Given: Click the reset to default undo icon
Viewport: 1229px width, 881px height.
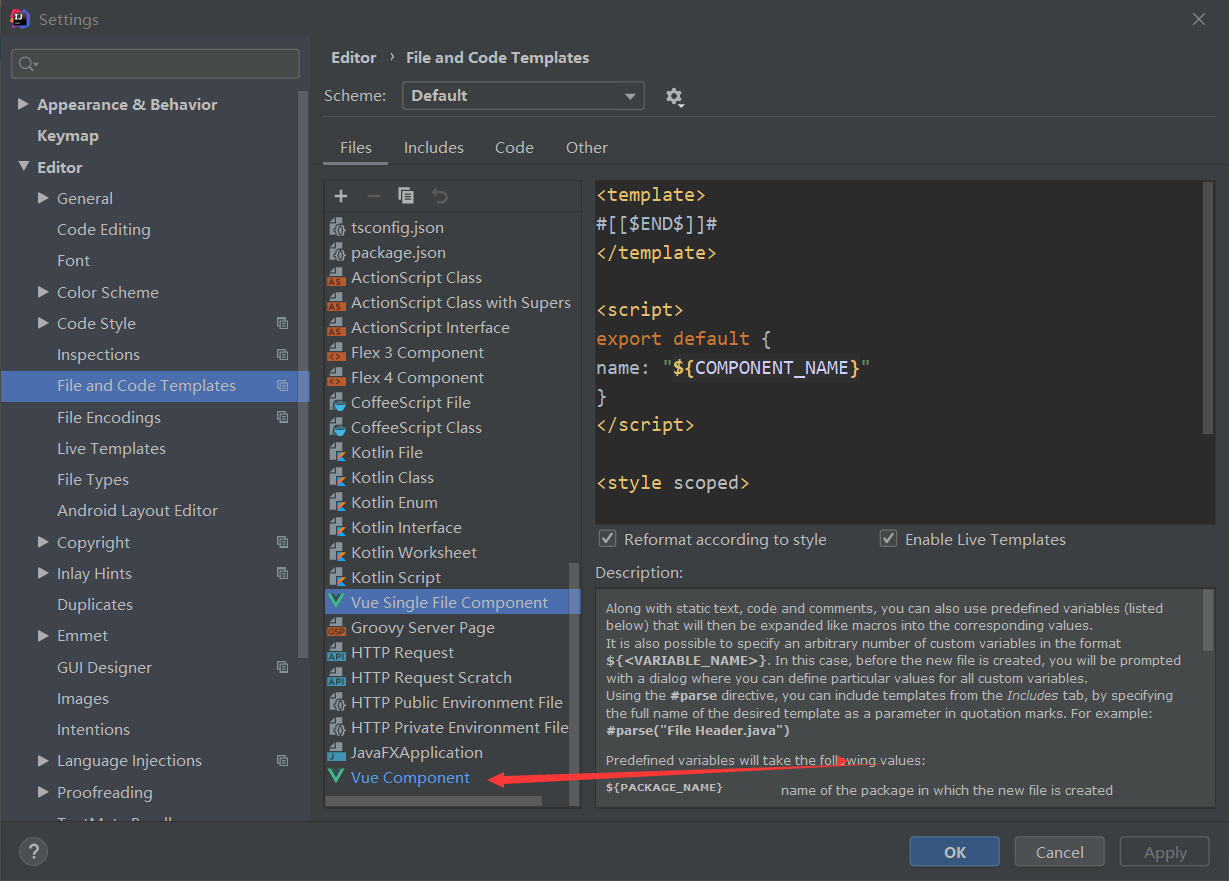Looking at the screenshot, I should click(439, 196).
